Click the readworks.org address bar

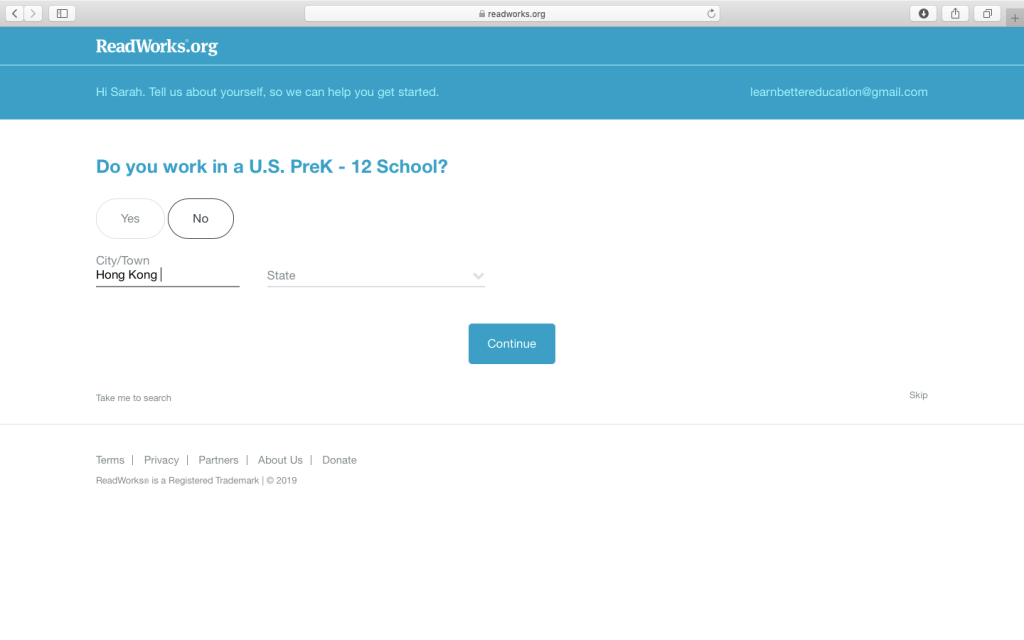point(511,14)
